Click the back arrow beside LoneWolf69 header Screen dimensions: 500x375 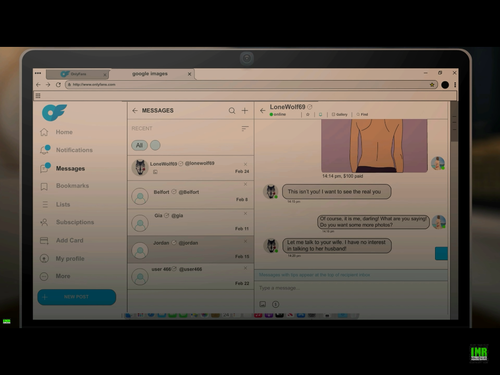[x=263, y=110]
